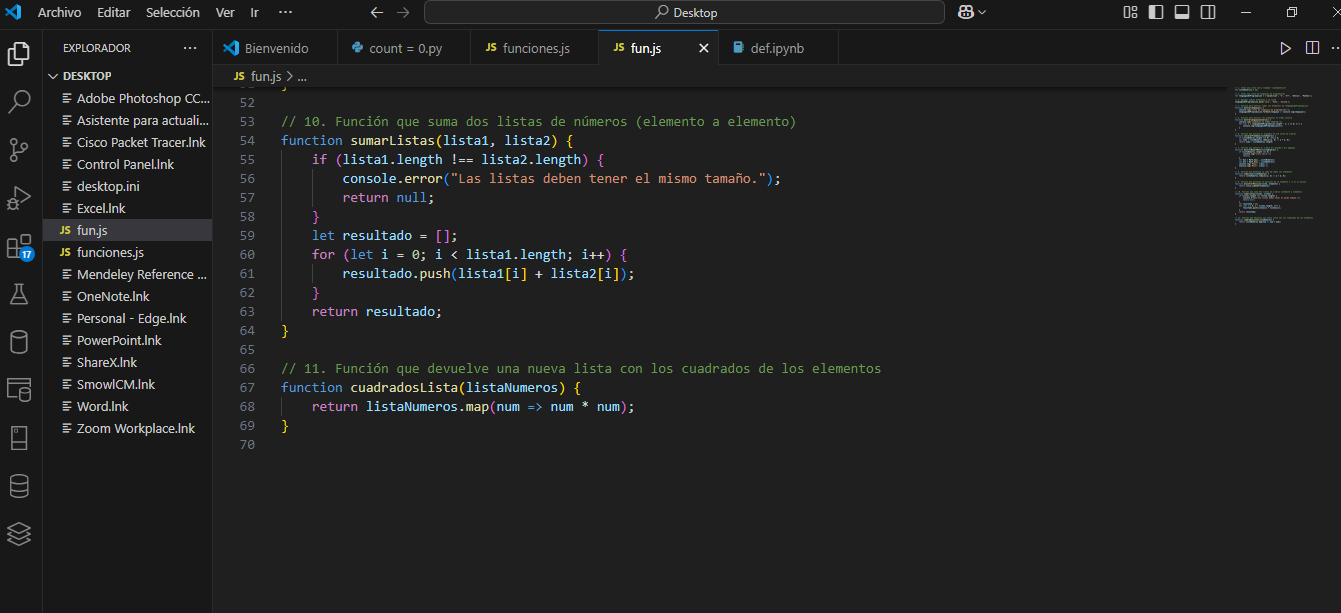This screenshot has width=1341, height=613.
Task: Click Customize Layout icon
Action: coord(1130,12)
